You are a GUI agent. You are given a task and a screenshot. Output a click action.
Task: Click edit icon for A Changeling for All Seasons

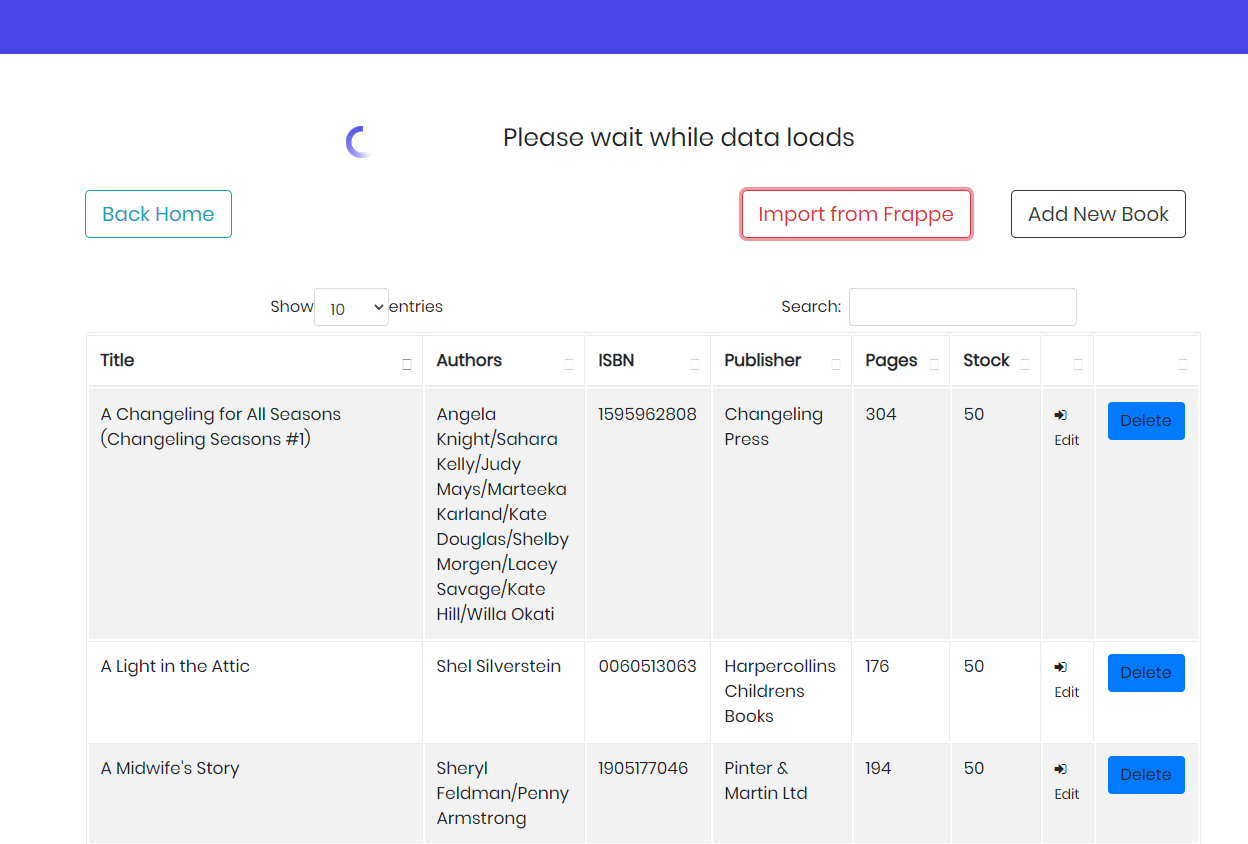(x=1061, y=415)
